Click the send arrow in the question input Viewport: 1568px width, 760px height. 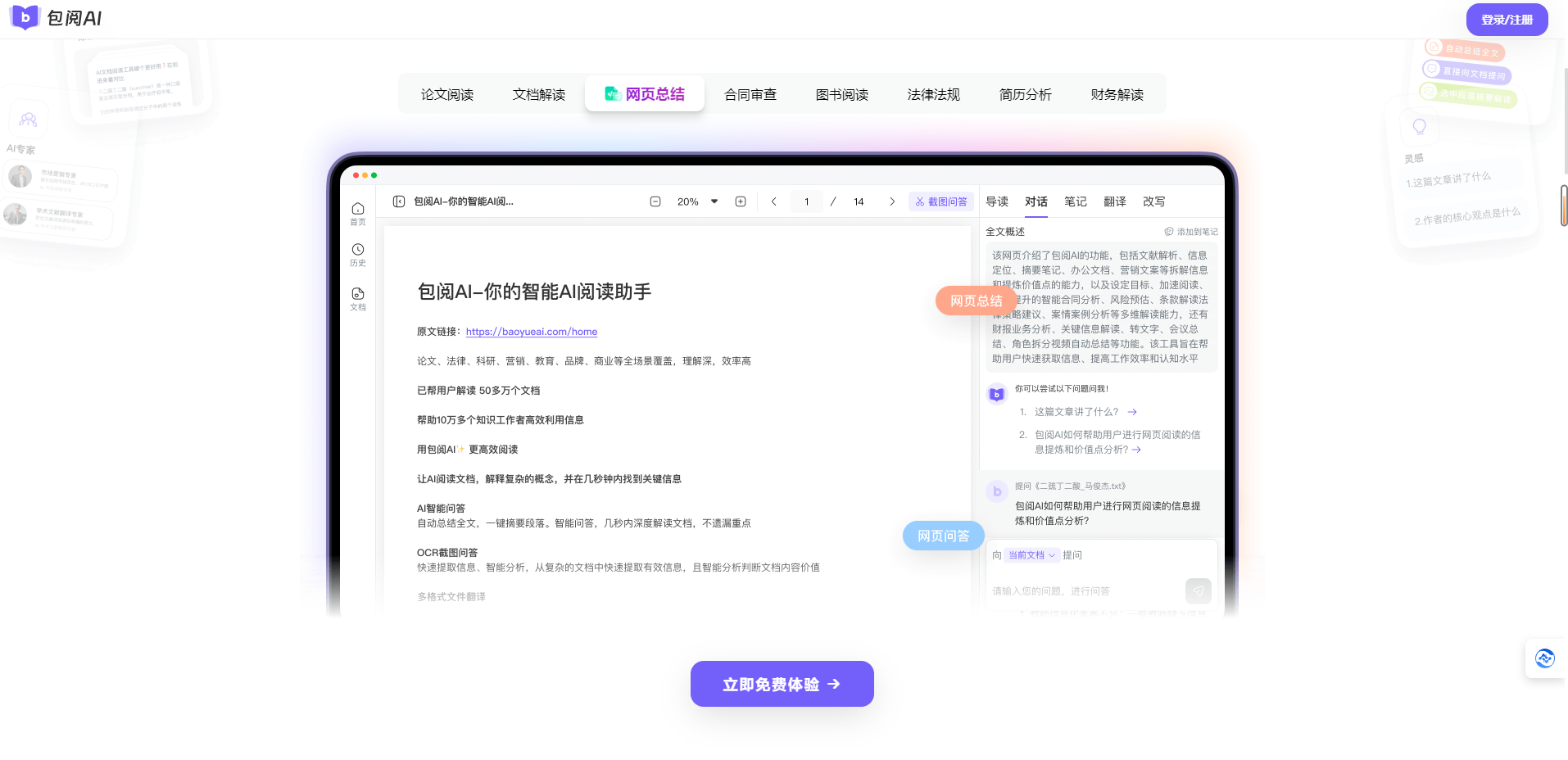tap(1198, 590)
